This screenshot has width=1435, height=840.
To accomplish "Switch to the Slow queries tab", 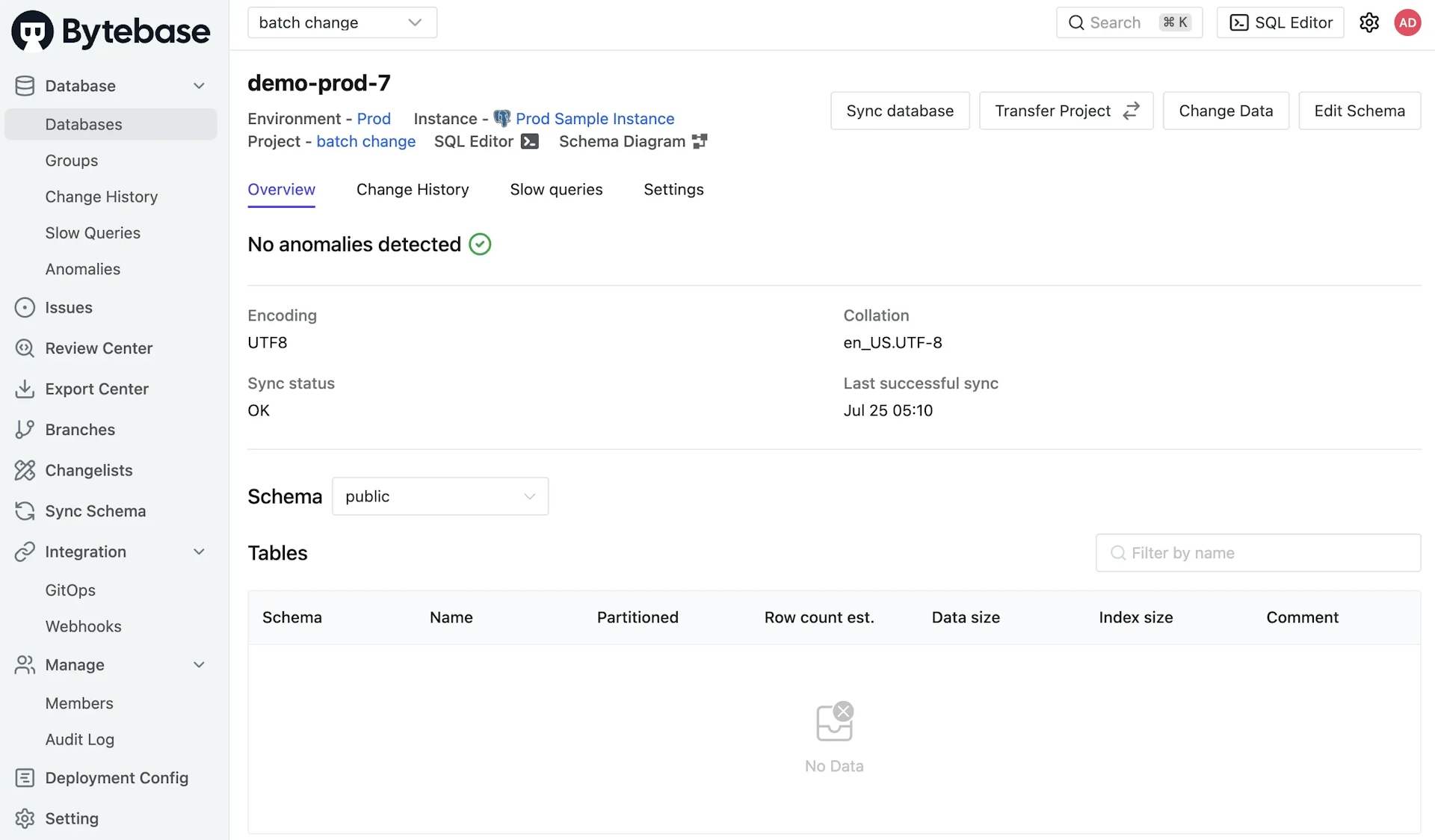I will point(556,188).
